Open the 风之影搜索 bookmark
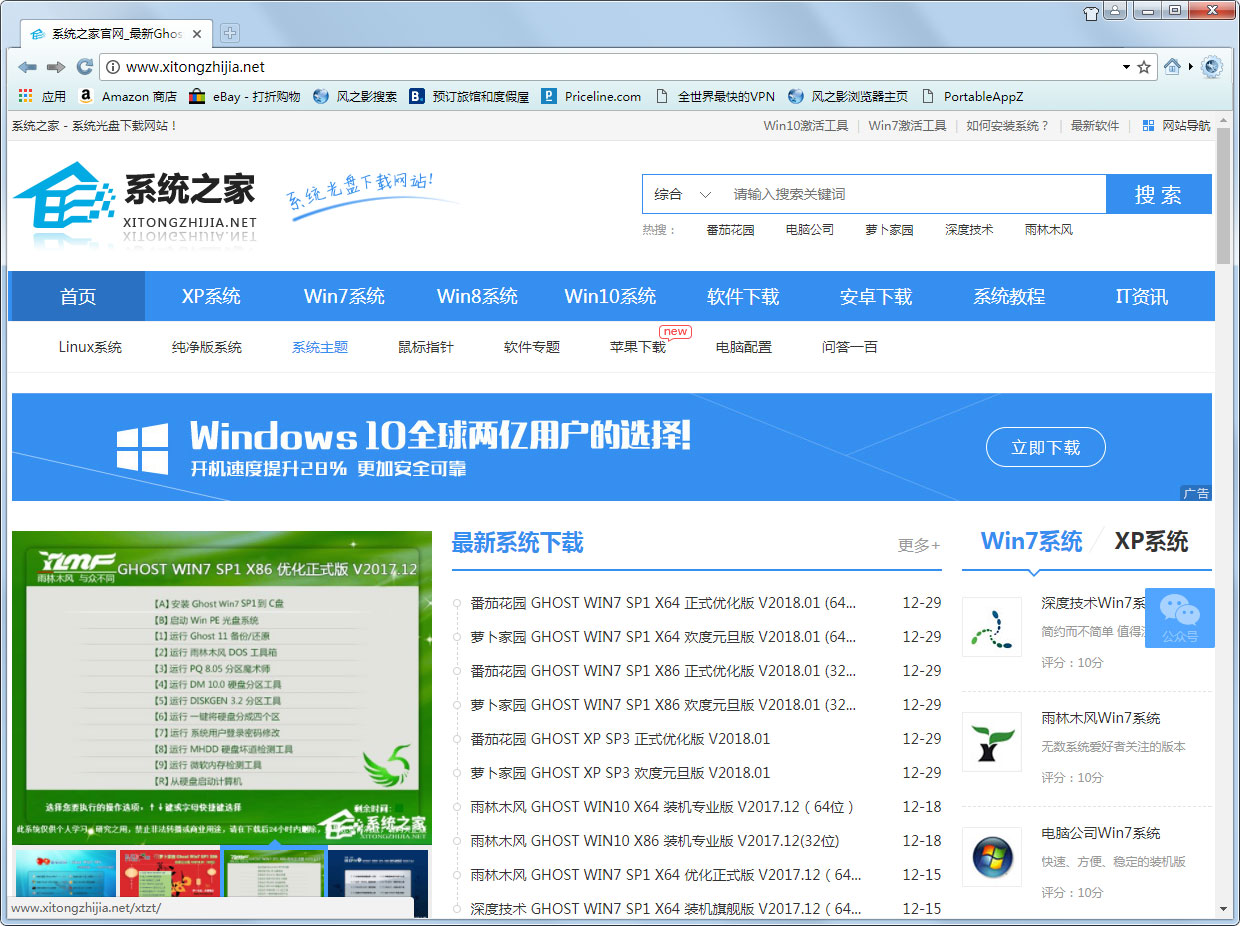Viewport: 1240px width, 926px height. point(355,97)
